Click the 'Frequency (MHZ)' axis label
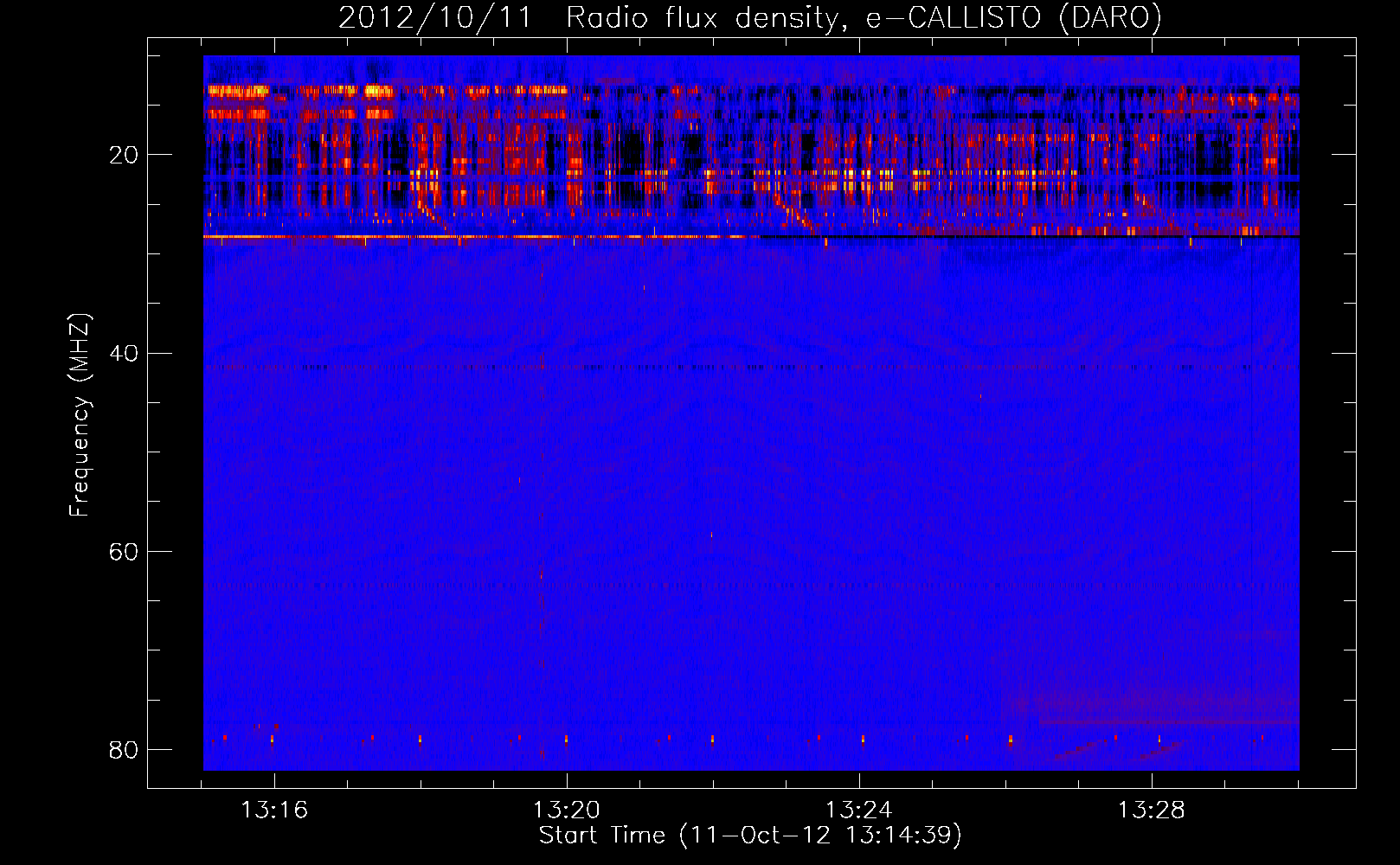 click(x=79, y=415)
